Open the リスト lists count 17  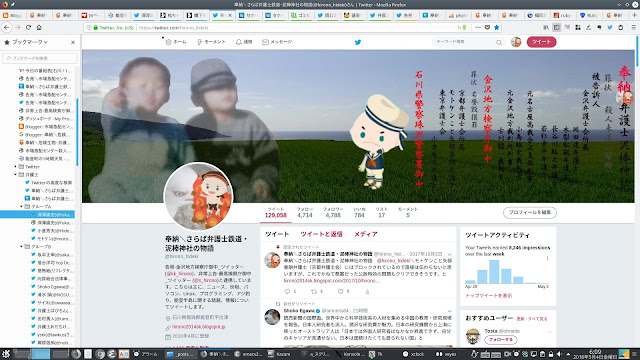pos(381,212)
